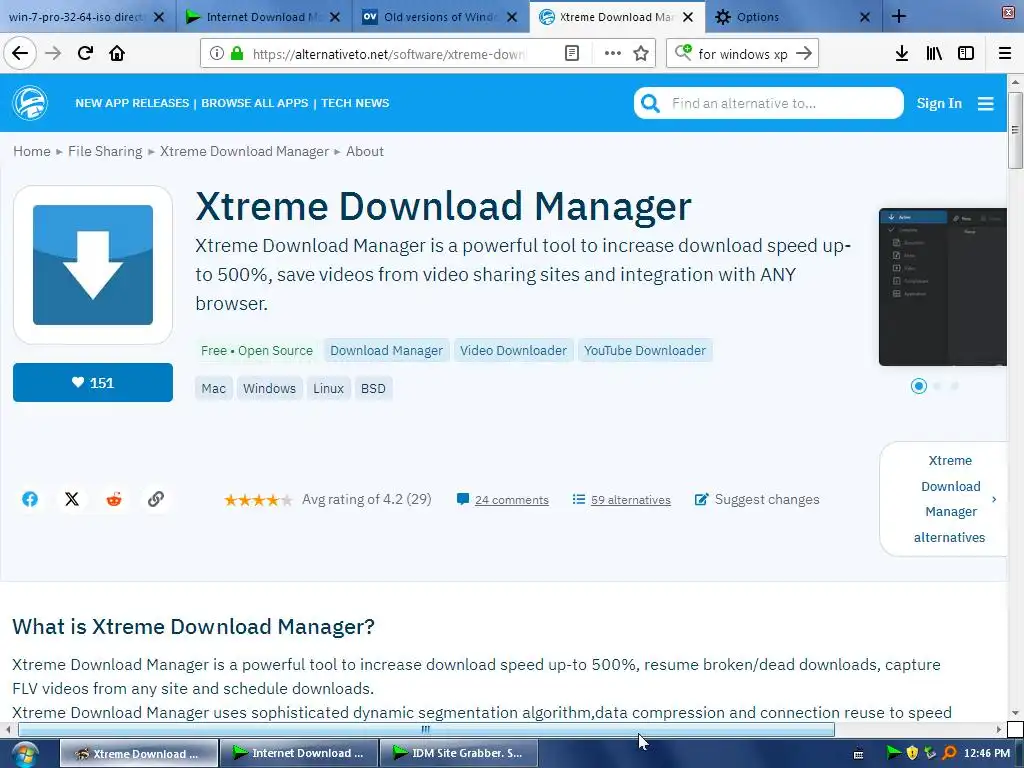Go to Home in the breadcrumb
The height and width of the screenshot is (768, 1024).
pos(31,152)
